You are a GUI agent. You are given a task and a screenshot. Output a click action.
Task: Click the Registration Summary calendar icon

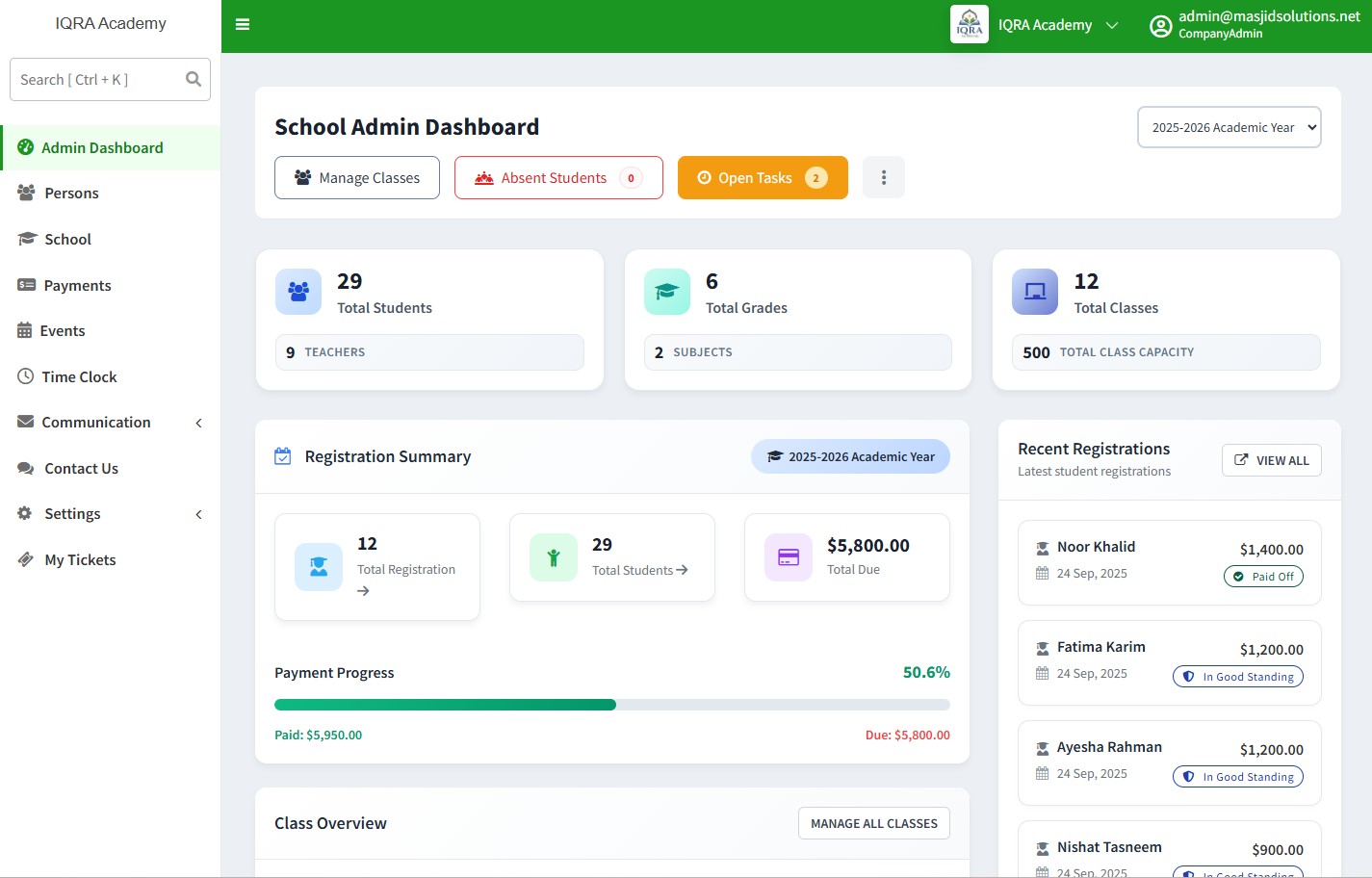[283, 456]
